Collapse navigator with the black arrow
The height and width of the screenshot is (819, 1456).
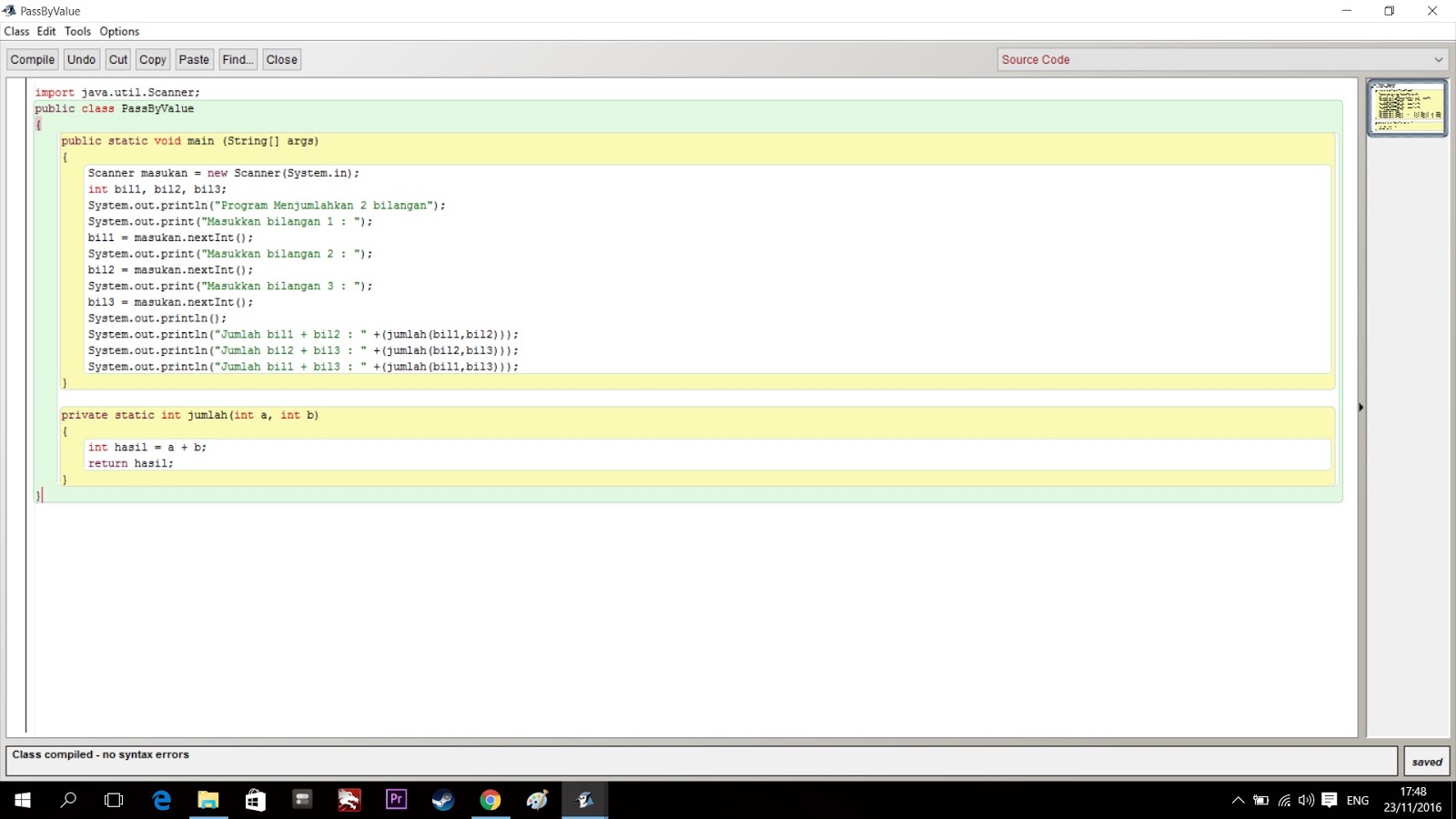[1360, 407]
